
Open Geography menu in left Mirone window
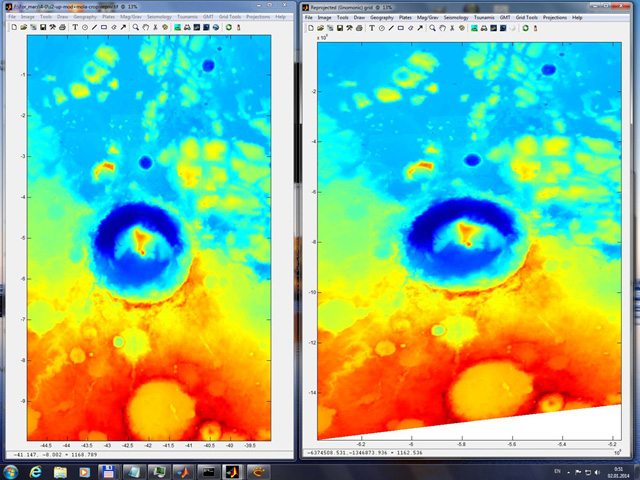click(85, 17)
